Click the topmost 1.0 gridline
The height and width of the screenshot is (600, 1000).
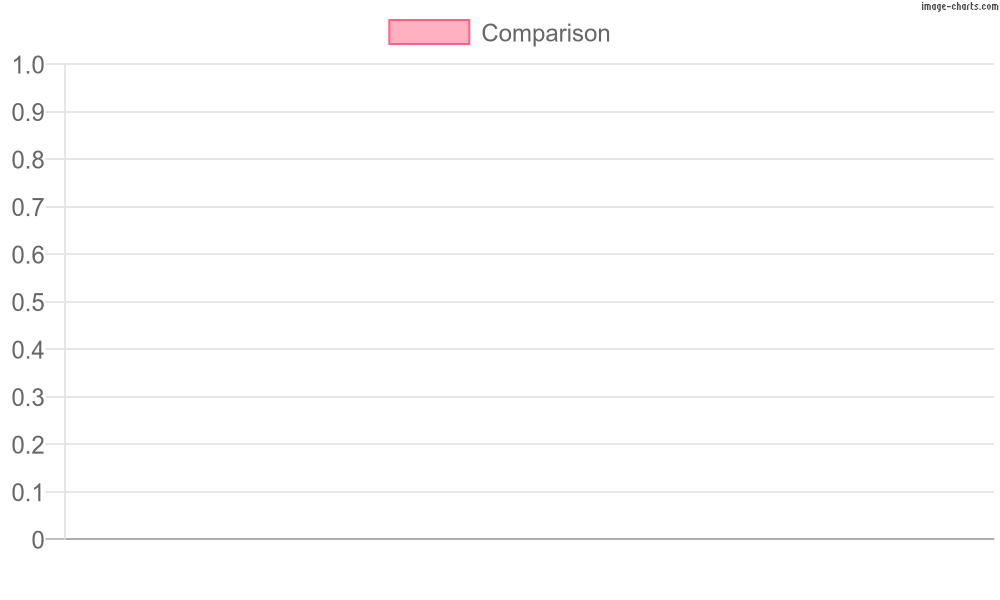tap(529, 64)
